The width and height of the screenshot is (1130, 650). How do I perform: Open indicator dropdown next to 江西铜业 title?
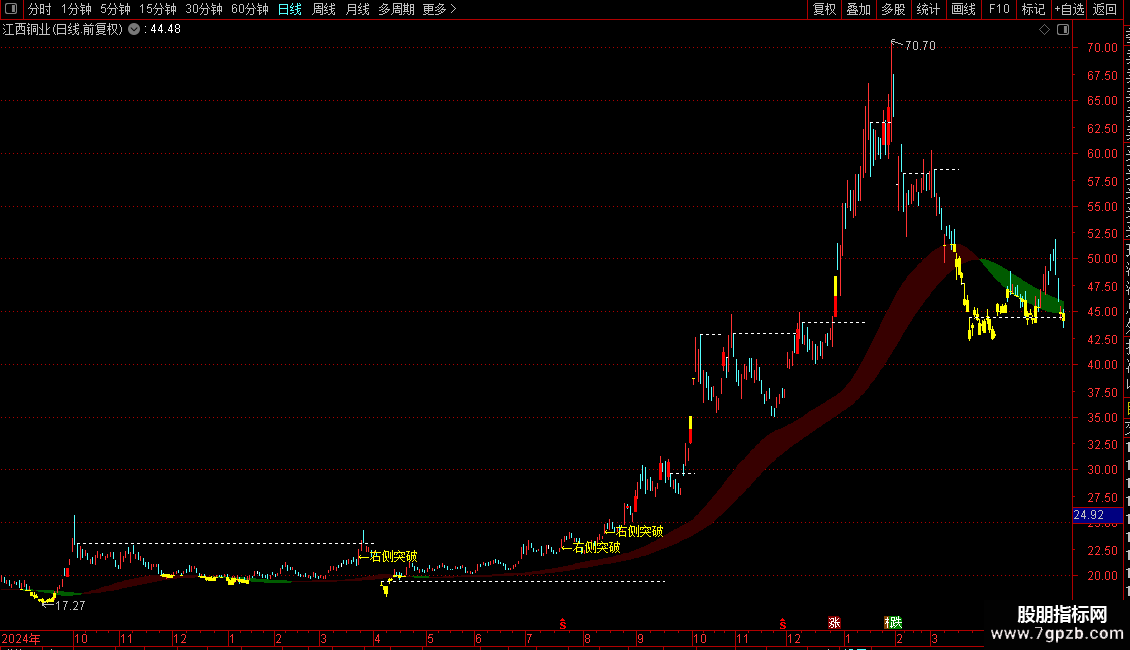click(x=134, y=30)
